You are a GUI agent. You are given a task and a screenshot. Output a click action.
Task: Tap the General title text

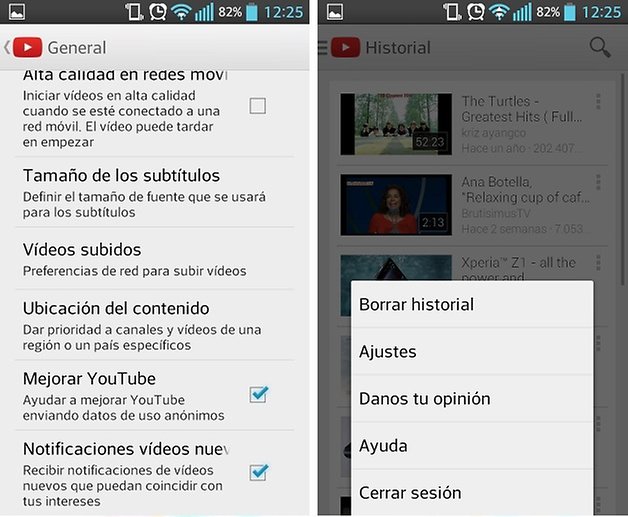tap(77, 48)
